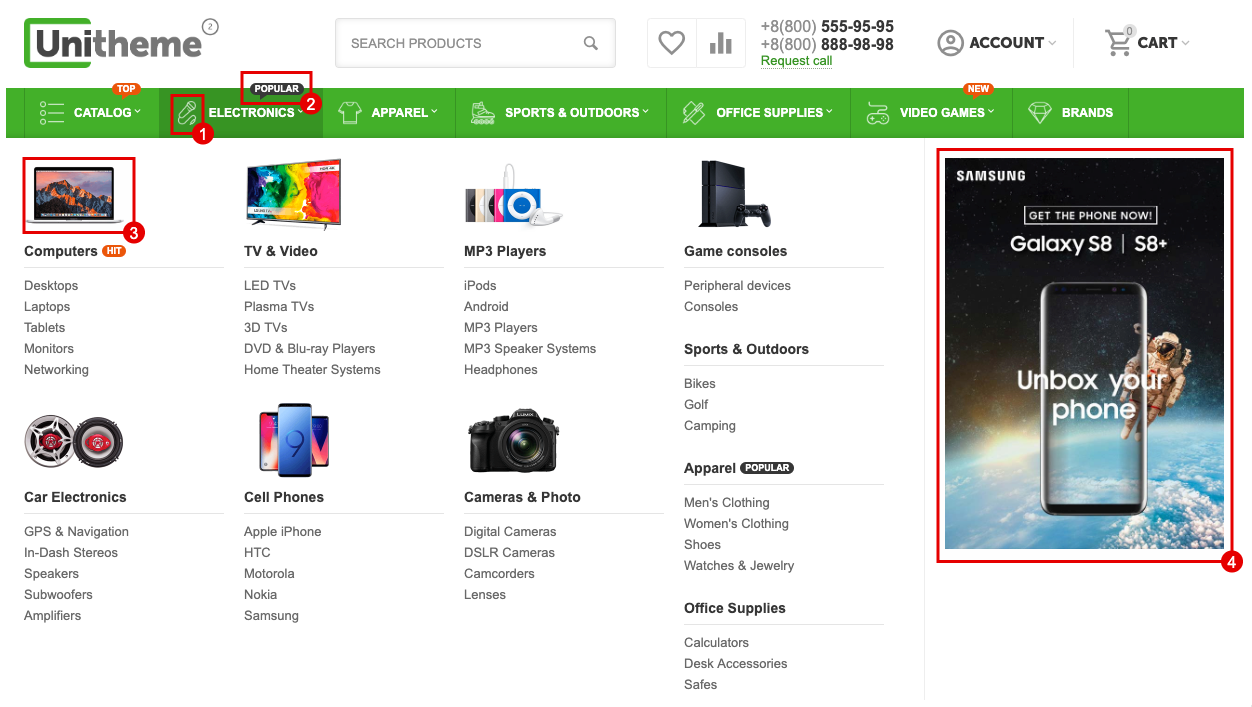Click the Sports & Outdoors skate icon

point(483,112)
